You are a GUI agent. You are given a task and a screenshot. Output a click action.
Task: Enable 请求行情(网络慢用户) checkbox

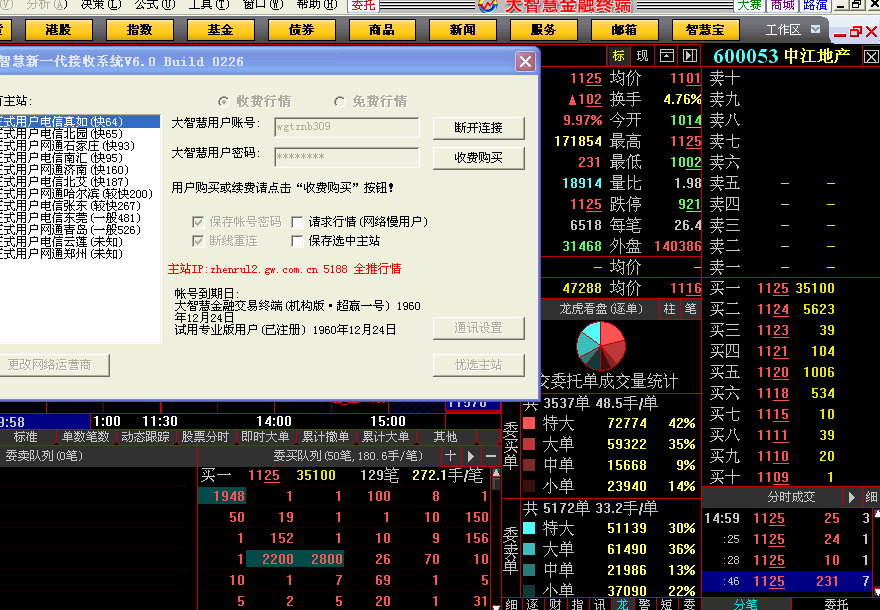tap(297, 222)
